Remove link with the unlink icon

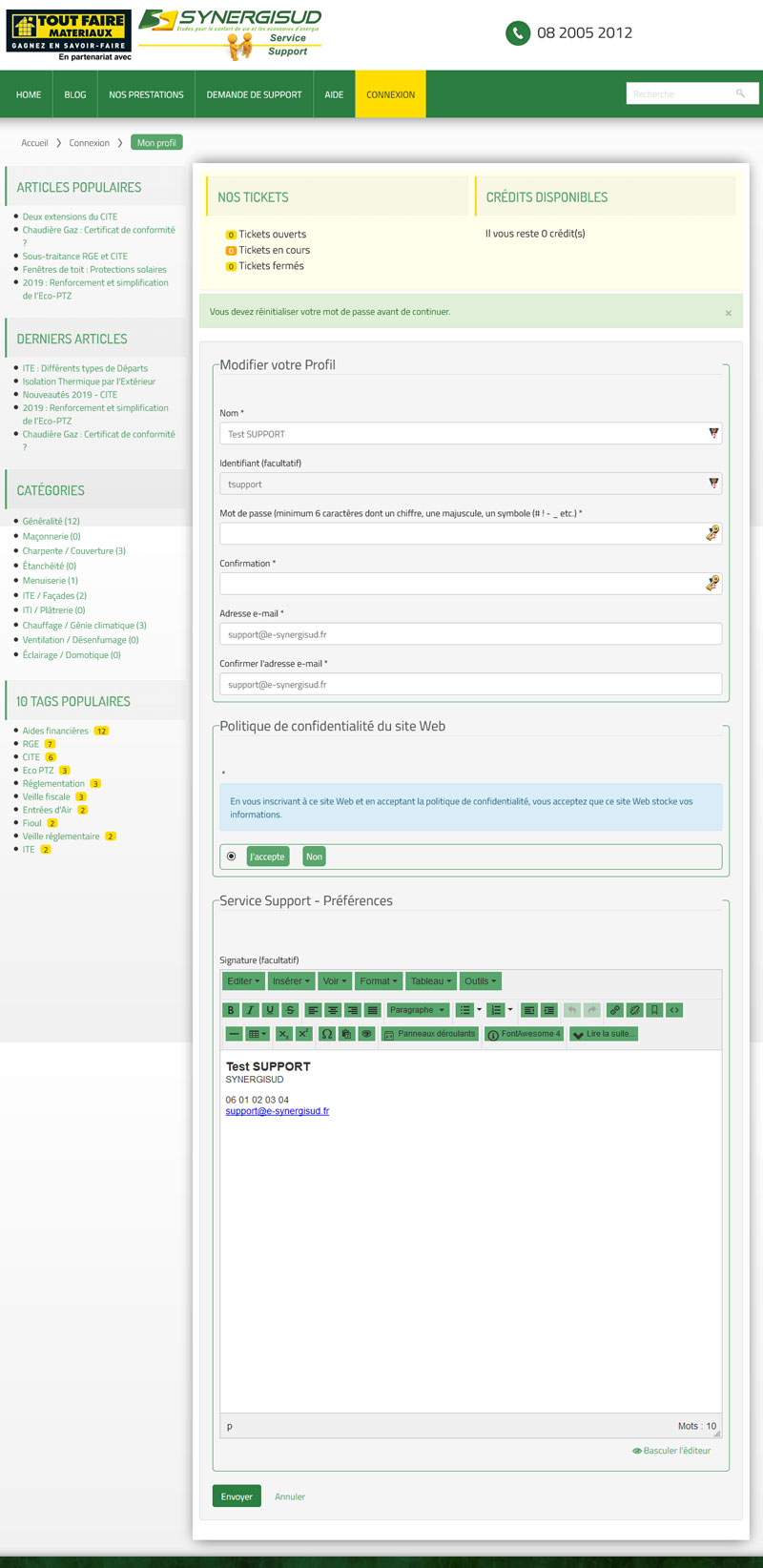[x=635, y=1010]
